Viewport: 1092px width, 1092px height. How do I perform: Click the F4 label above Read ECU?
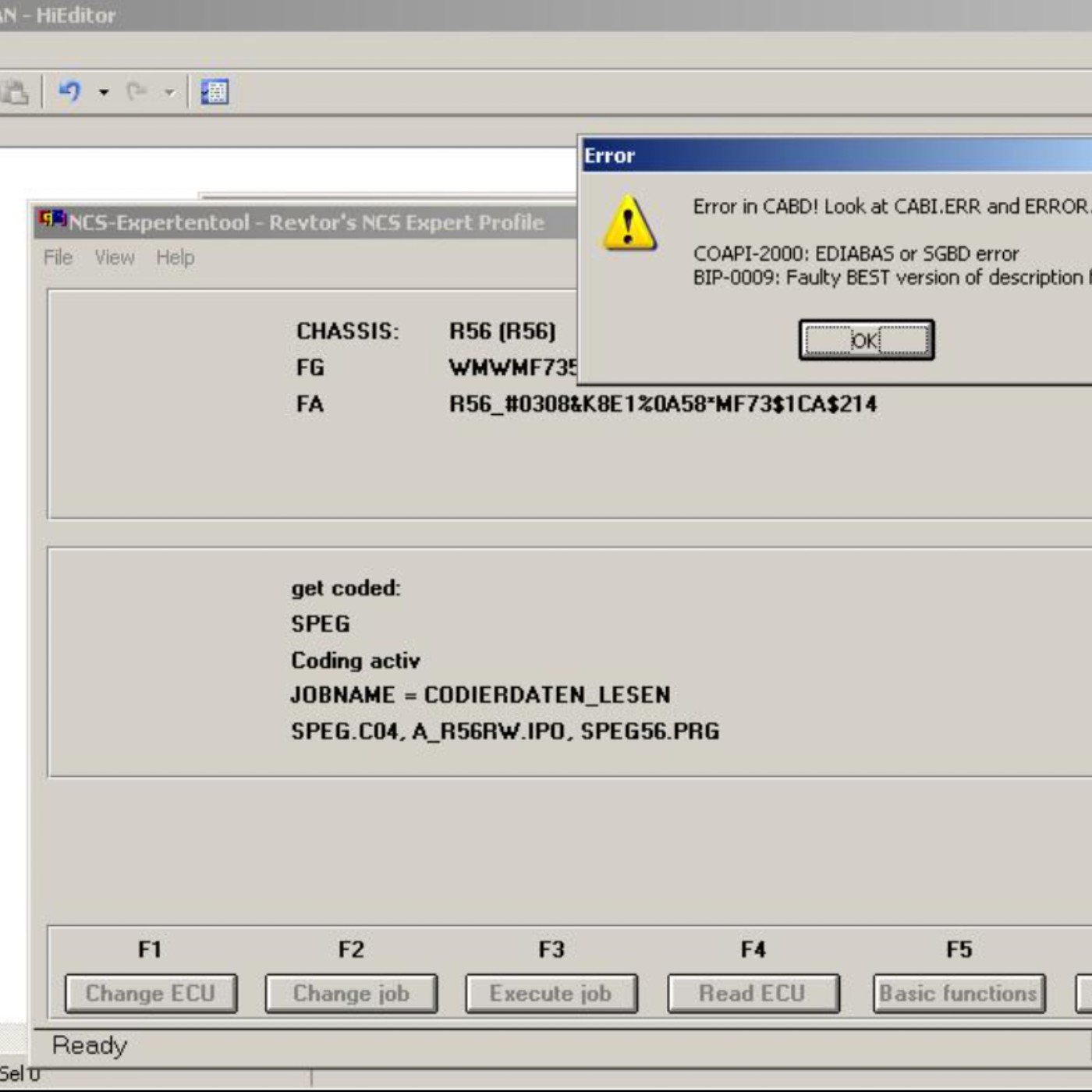(x=753, y=949)
